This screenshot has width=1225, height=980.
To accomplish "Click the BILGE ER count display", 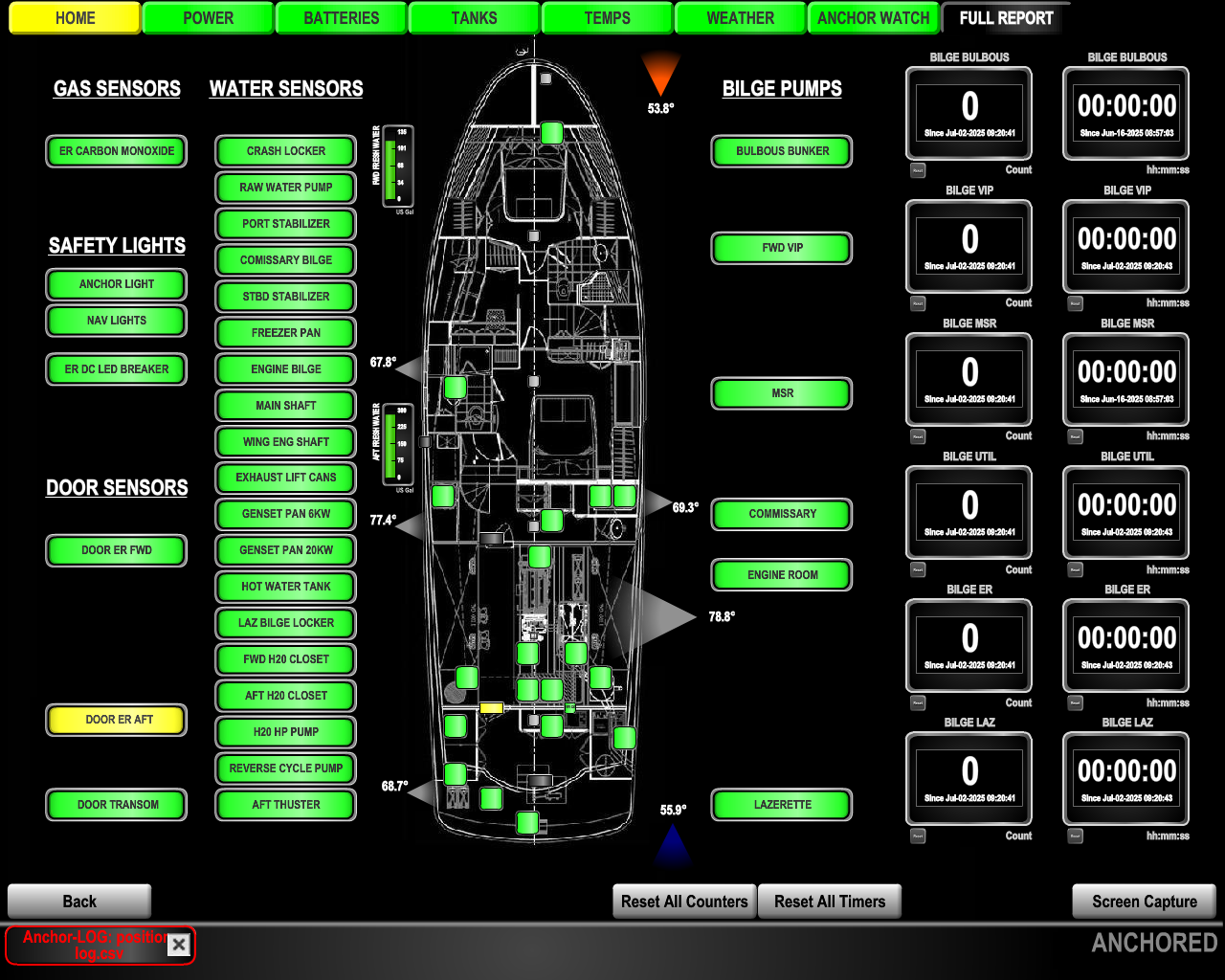I will (x=969, y=646).
